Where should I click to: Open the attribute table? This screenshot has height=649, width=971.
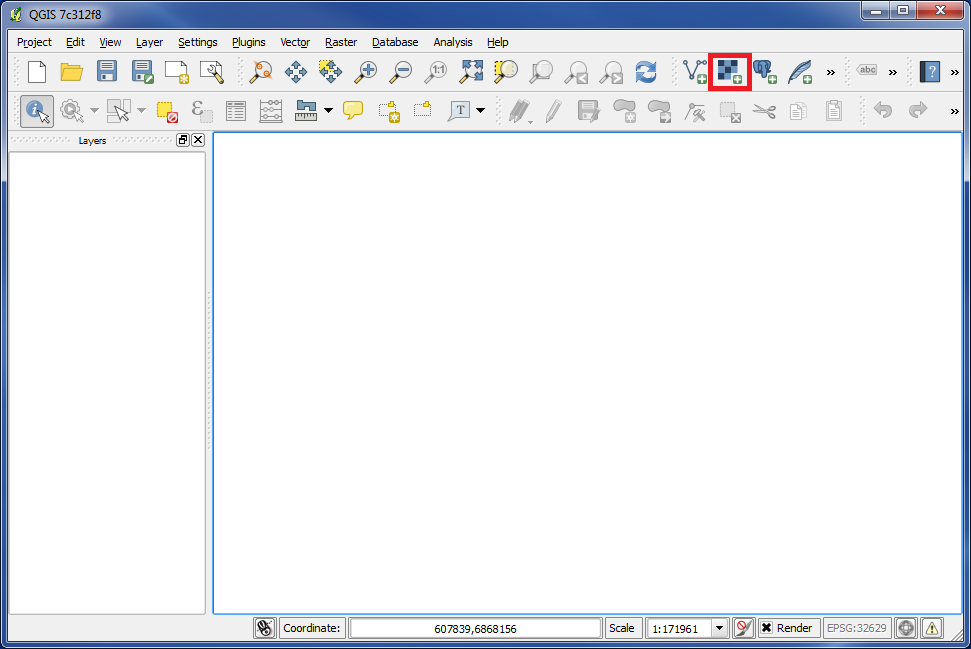236,111
